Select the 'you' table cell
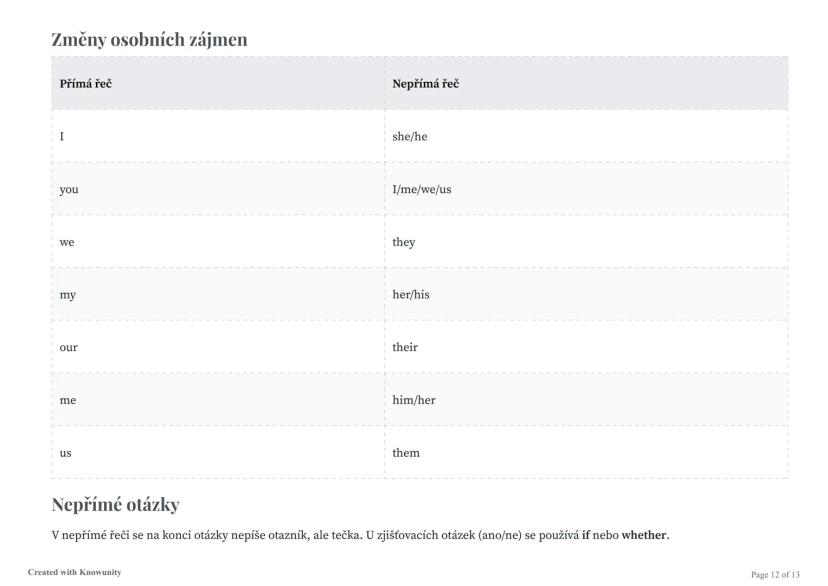Screen dimensions: 828x586 click(218, 189)
